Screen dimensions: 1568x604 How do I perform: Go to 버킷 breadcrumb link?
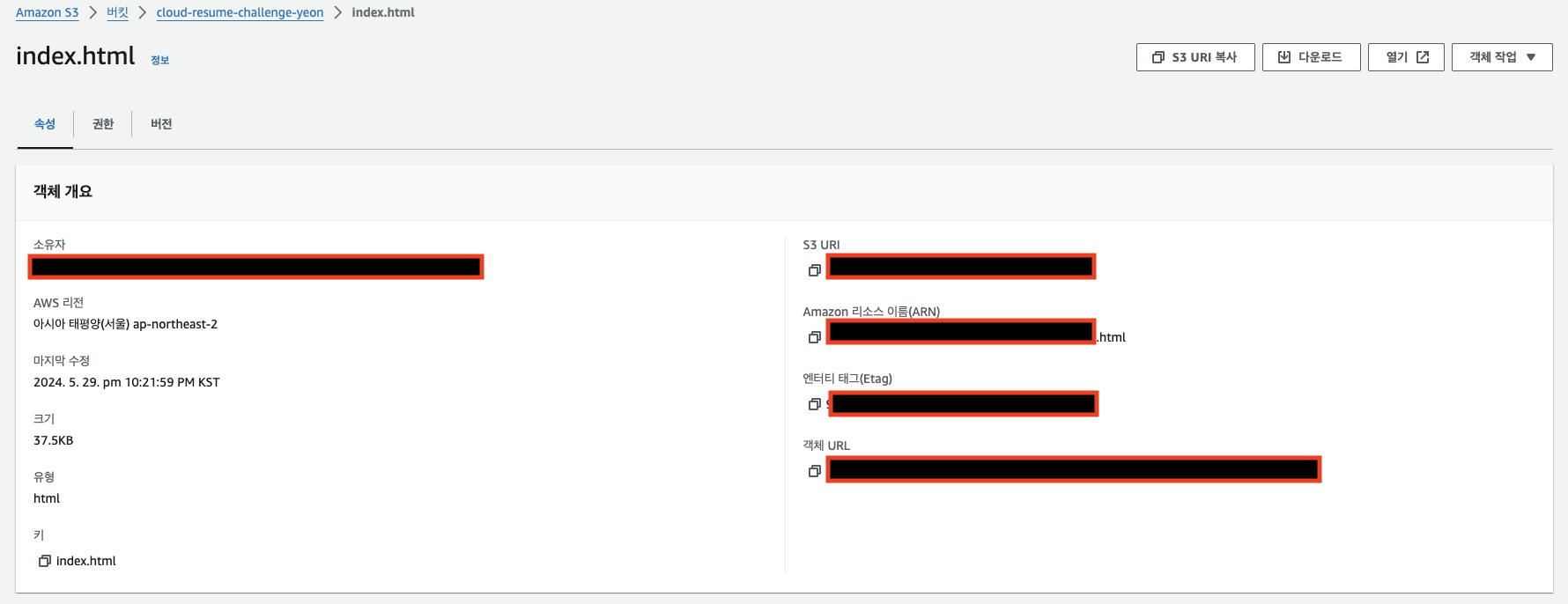click(117, 12)
